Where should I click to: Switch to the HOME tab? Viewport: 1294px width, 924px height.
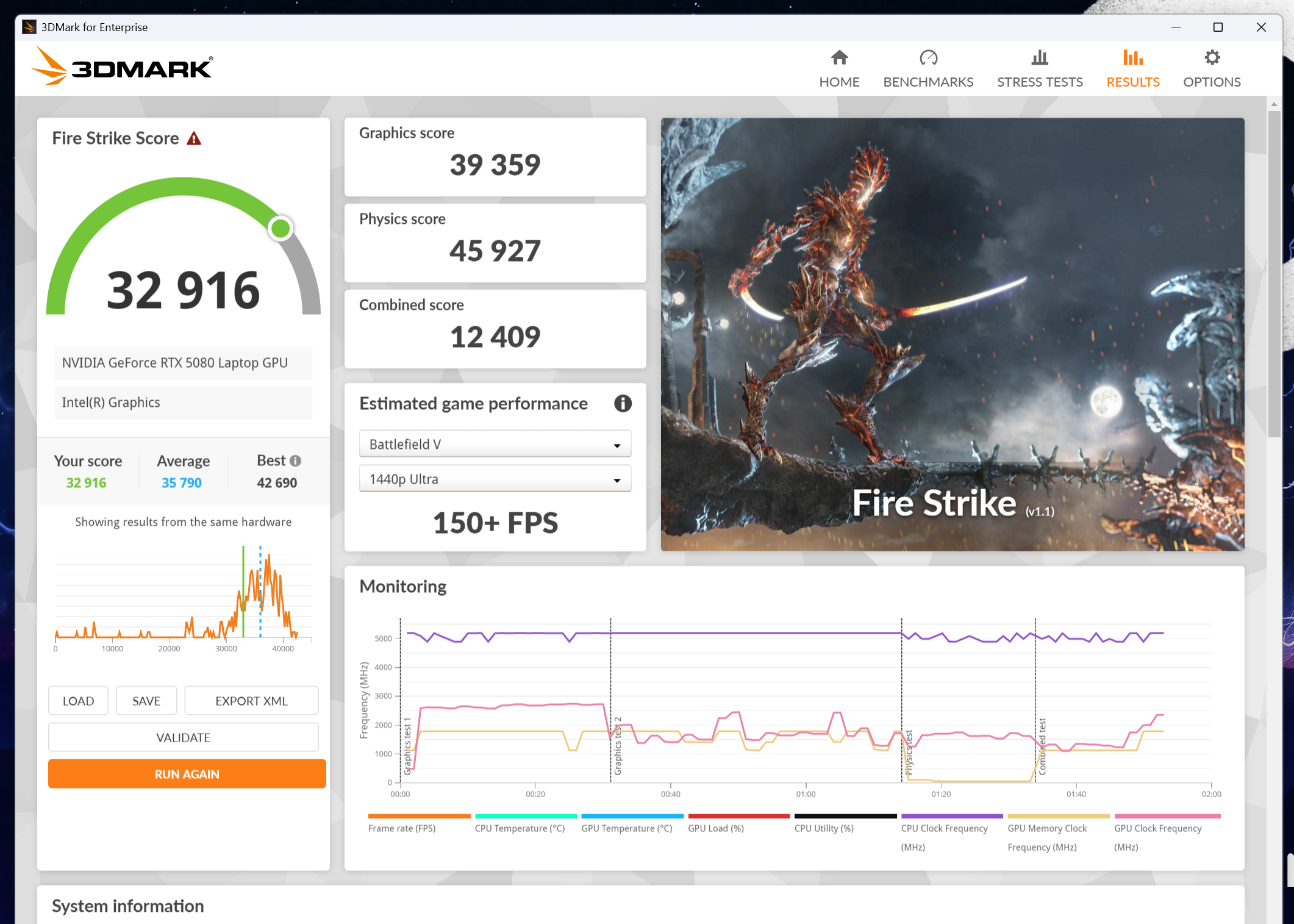pyautogui.click(x=839, y=82)
